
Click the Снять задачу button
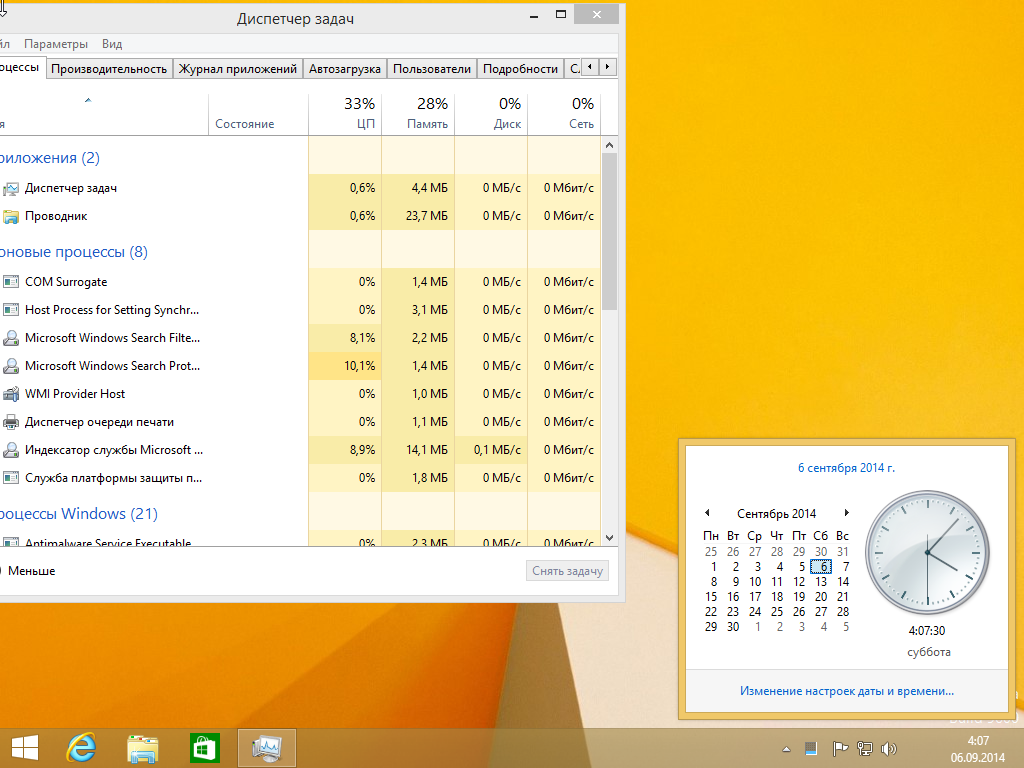567,570
